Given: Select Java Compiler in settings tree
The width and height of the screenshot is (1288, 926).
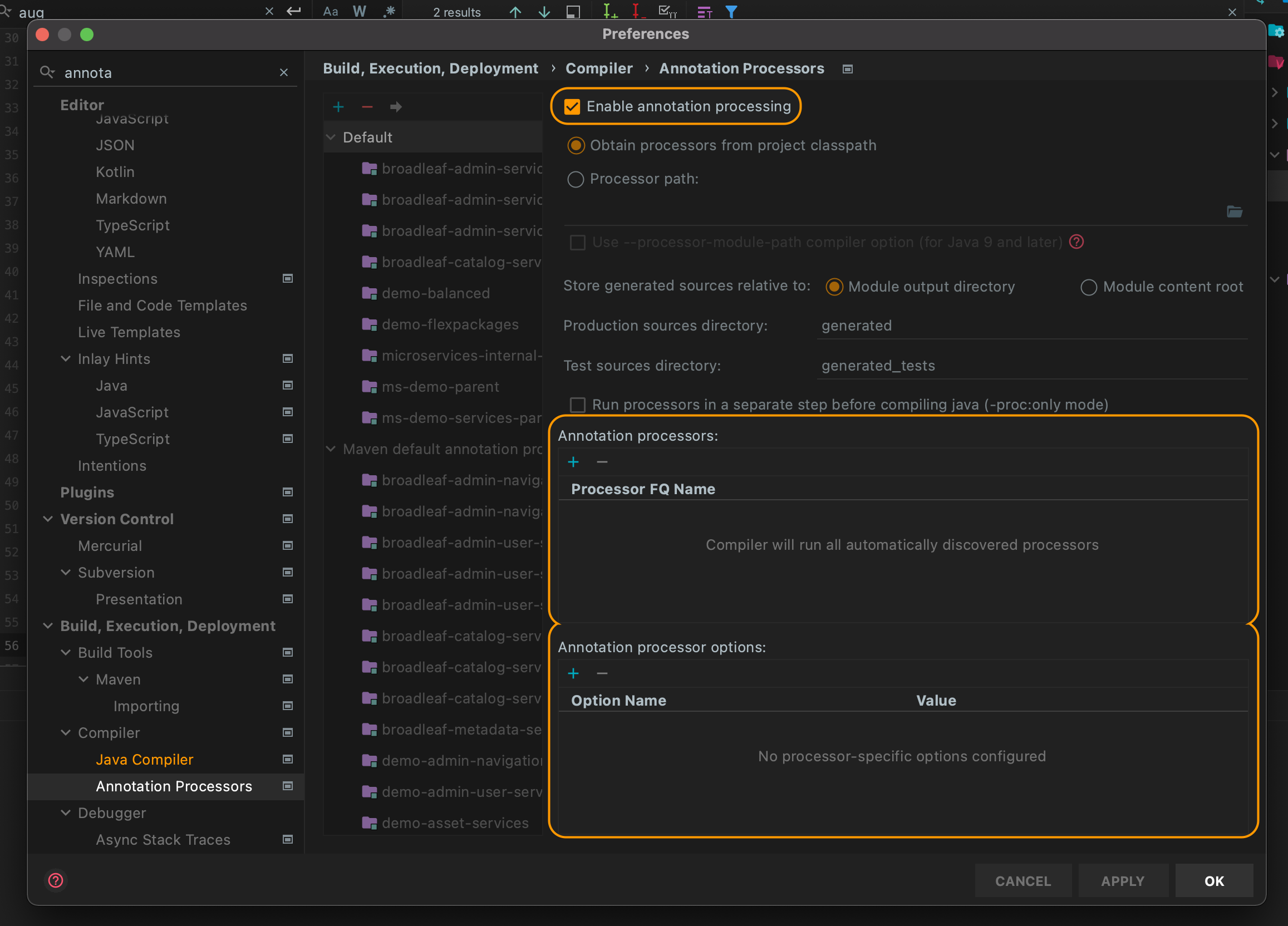Looking at the screenshot, I should [x=145, y=759].
